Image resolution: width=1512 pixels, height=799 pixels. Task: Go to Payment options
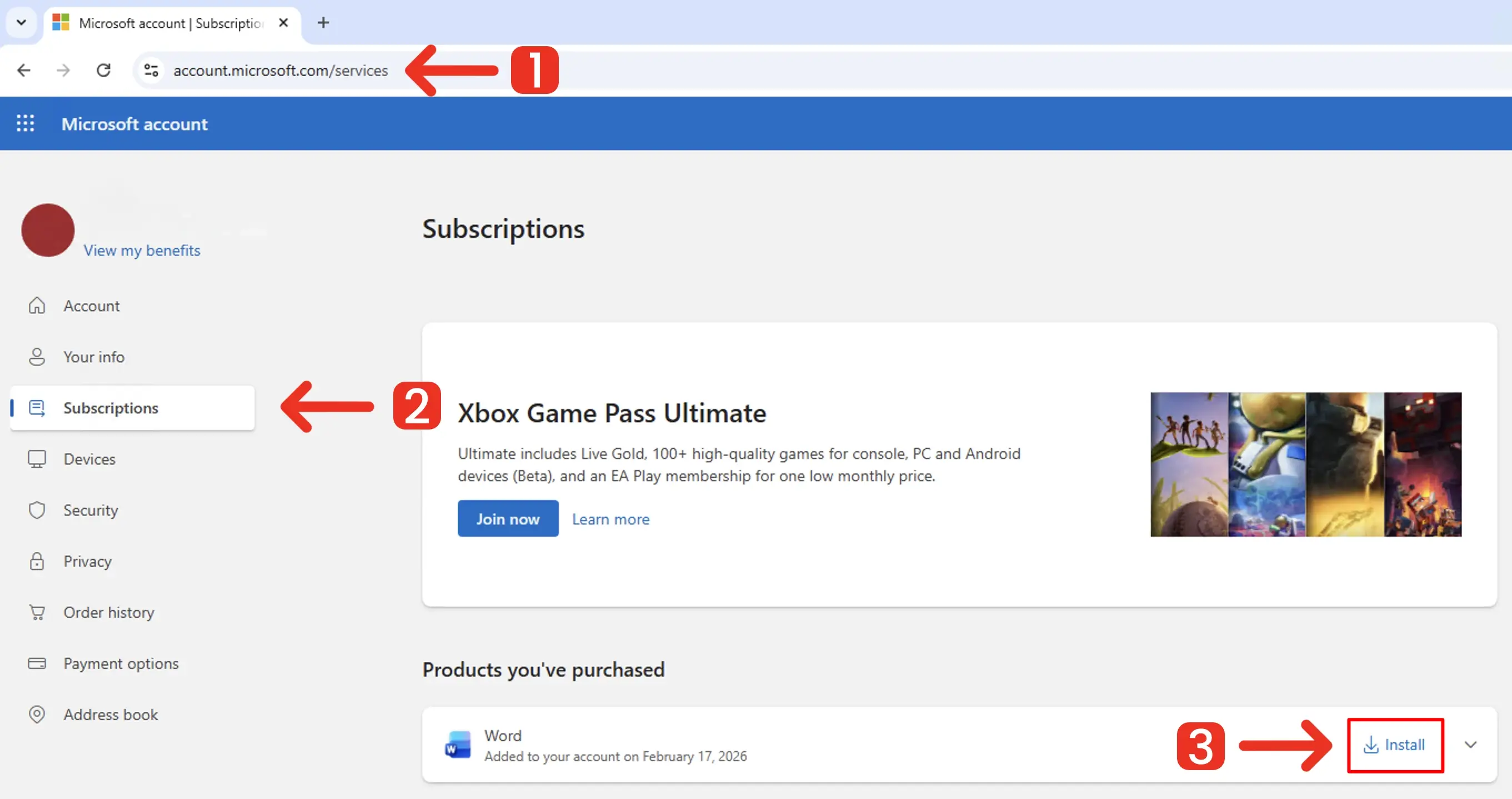[x=121, y=663]
